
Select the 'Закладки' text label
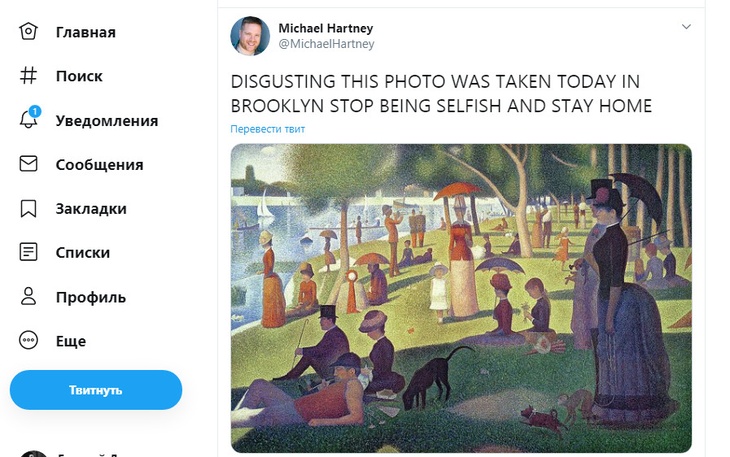point(91,209)
